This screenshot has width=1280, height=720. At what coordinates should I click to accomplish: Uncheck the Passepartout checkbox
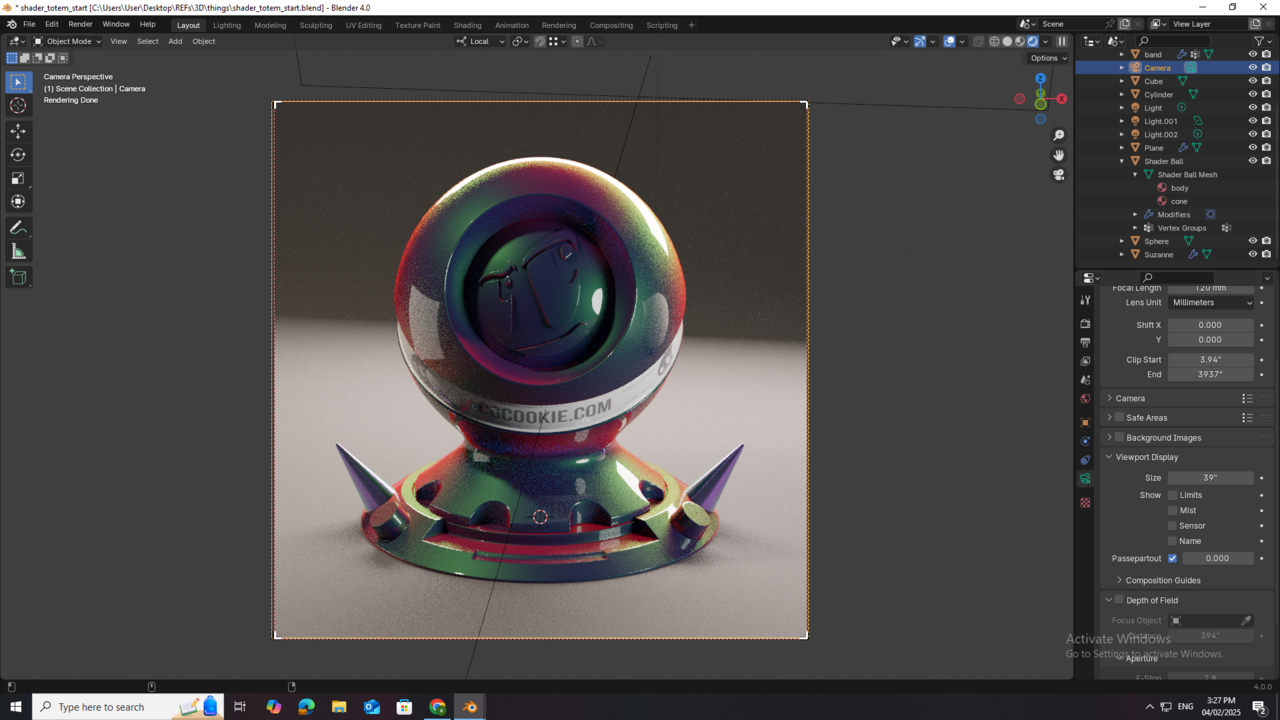coord(1172,558)
